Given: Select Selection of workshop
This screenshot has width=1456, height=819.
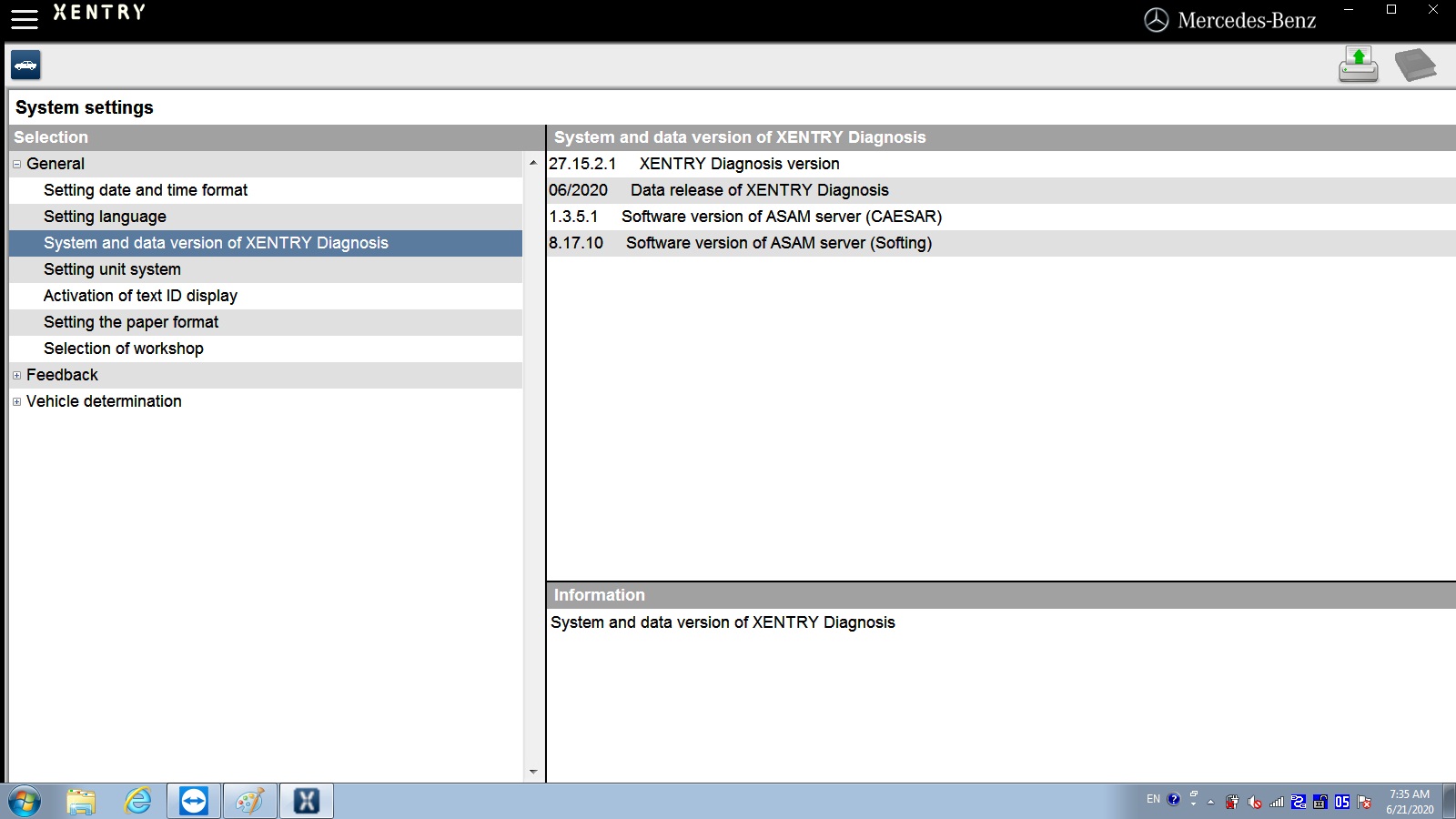Looking at the screenshot, I should pos(266,349).
